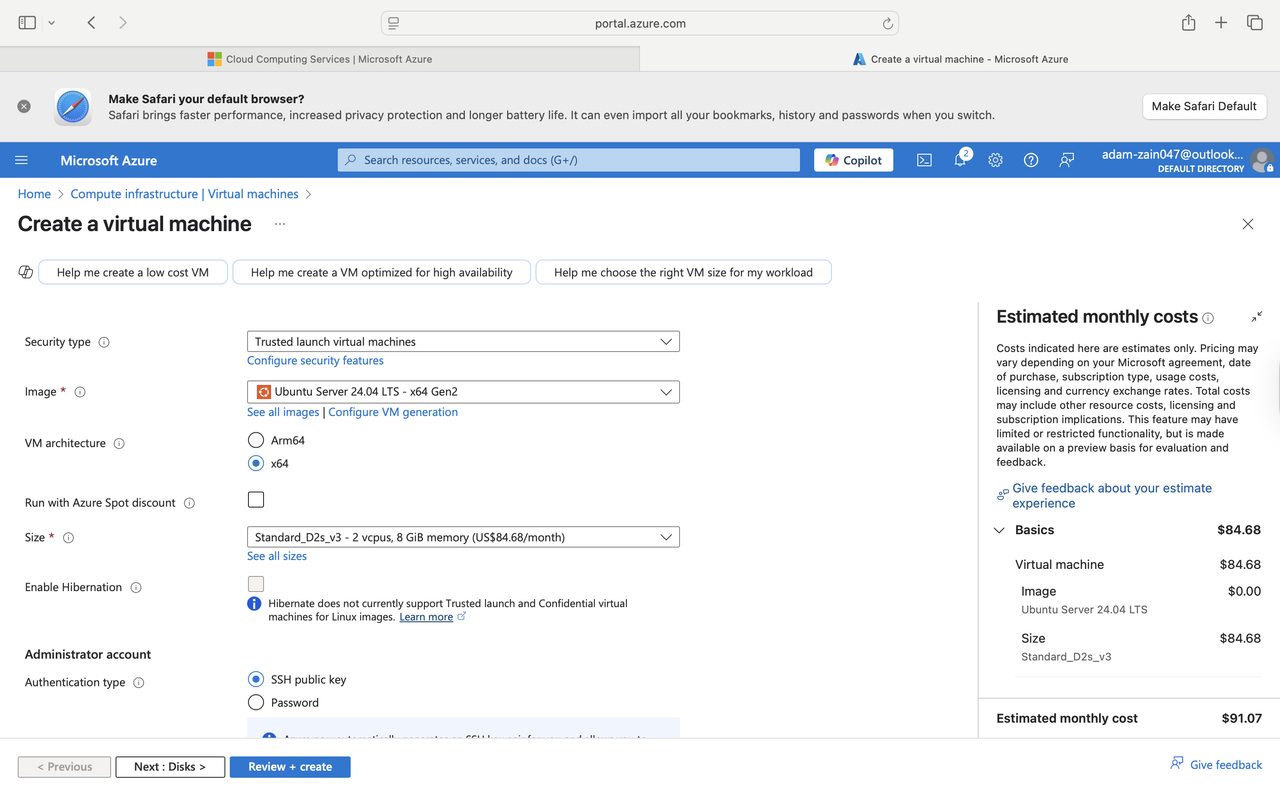Click the Azure search resources field
The width and height of the screenshot is (1280, 800).
568,160
